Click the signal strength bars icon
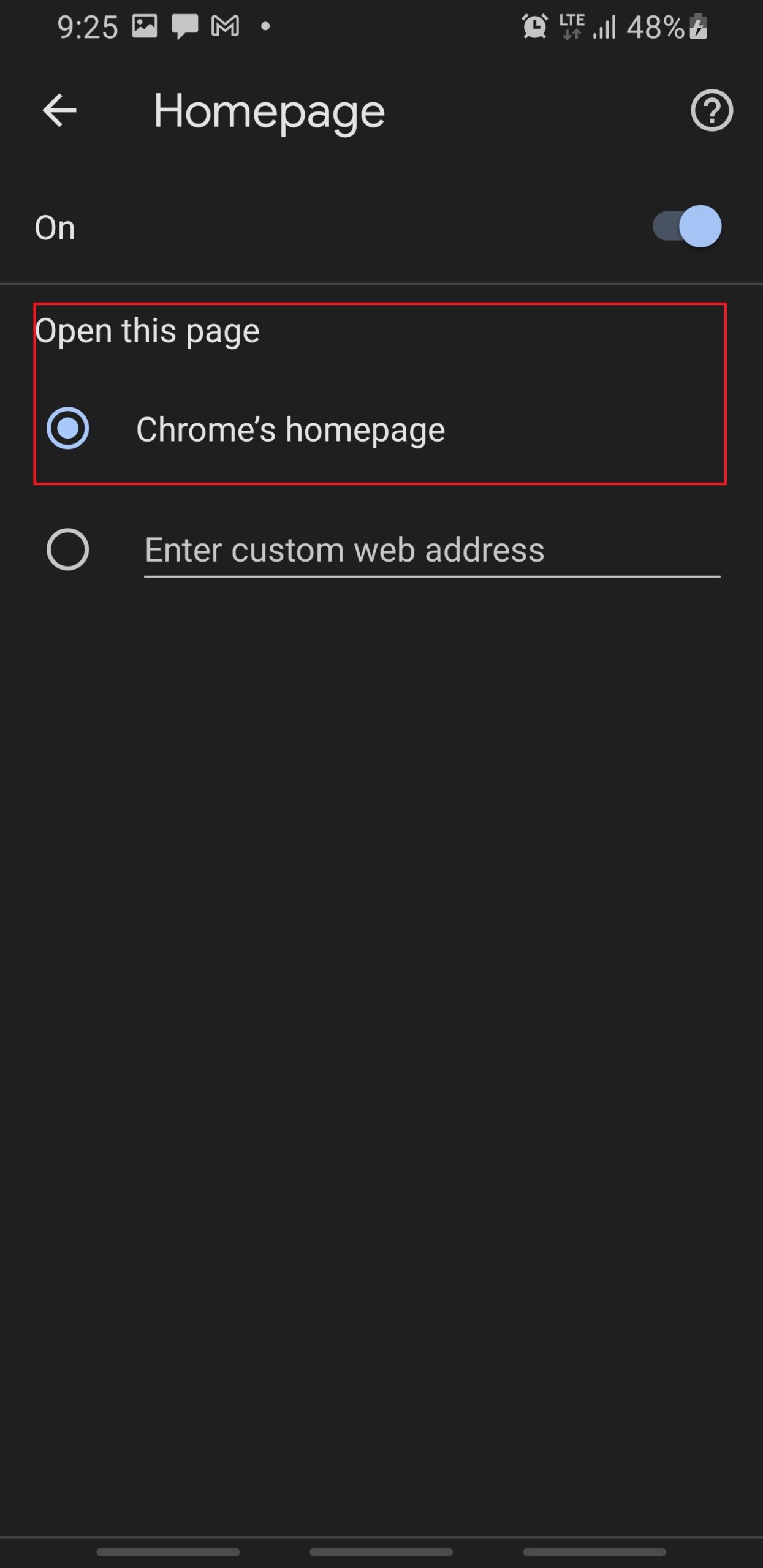This screenshot has height=1568, width=763. pyautogui.click(x=604, y=28)
